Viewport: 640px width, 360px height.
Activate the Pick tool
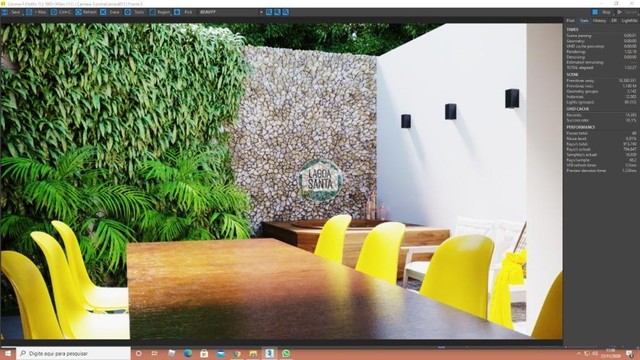coord(184,12)
